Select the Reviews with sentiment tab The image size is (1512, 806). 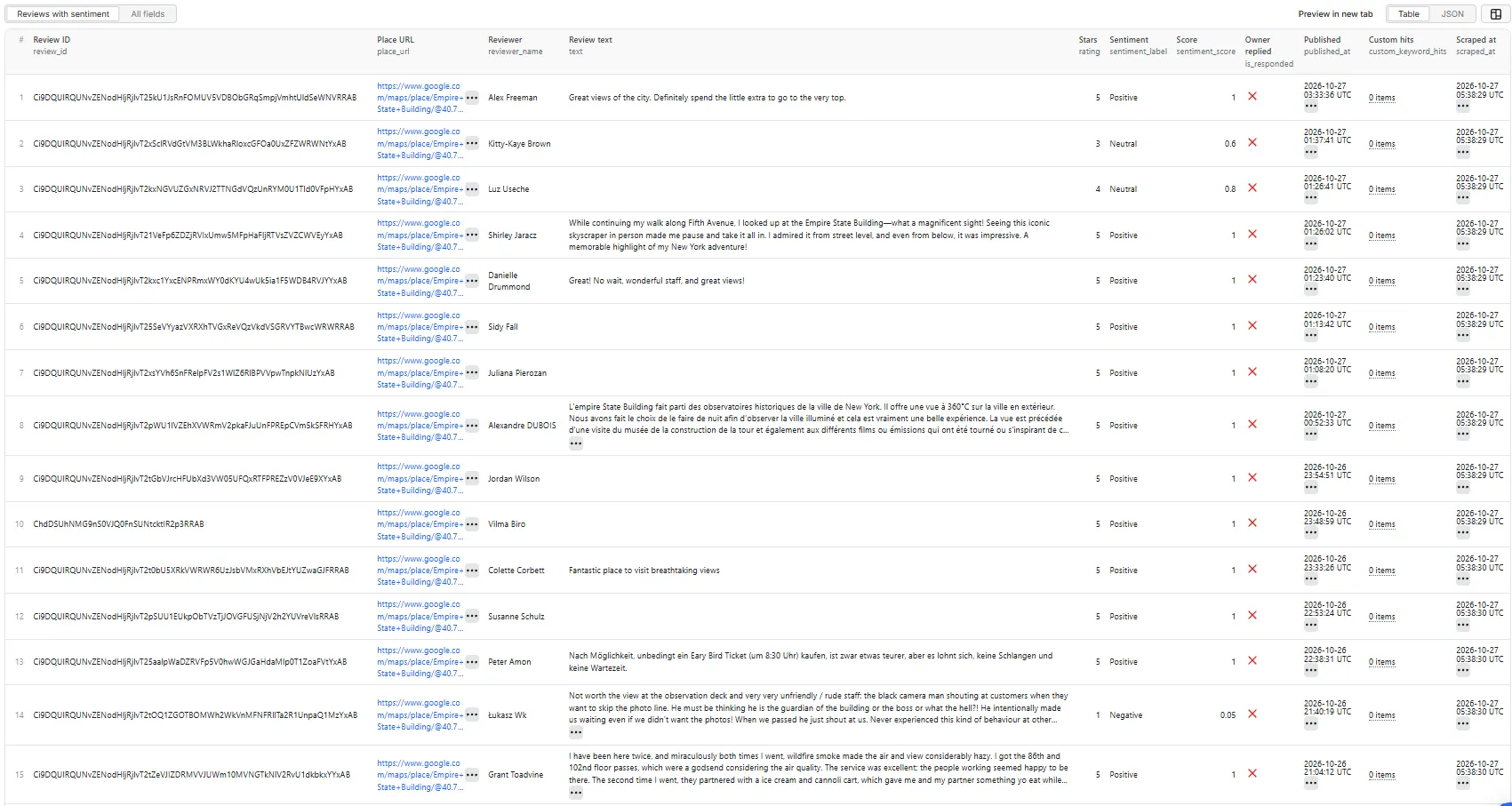pyautogui.click(x=63, y=14)
